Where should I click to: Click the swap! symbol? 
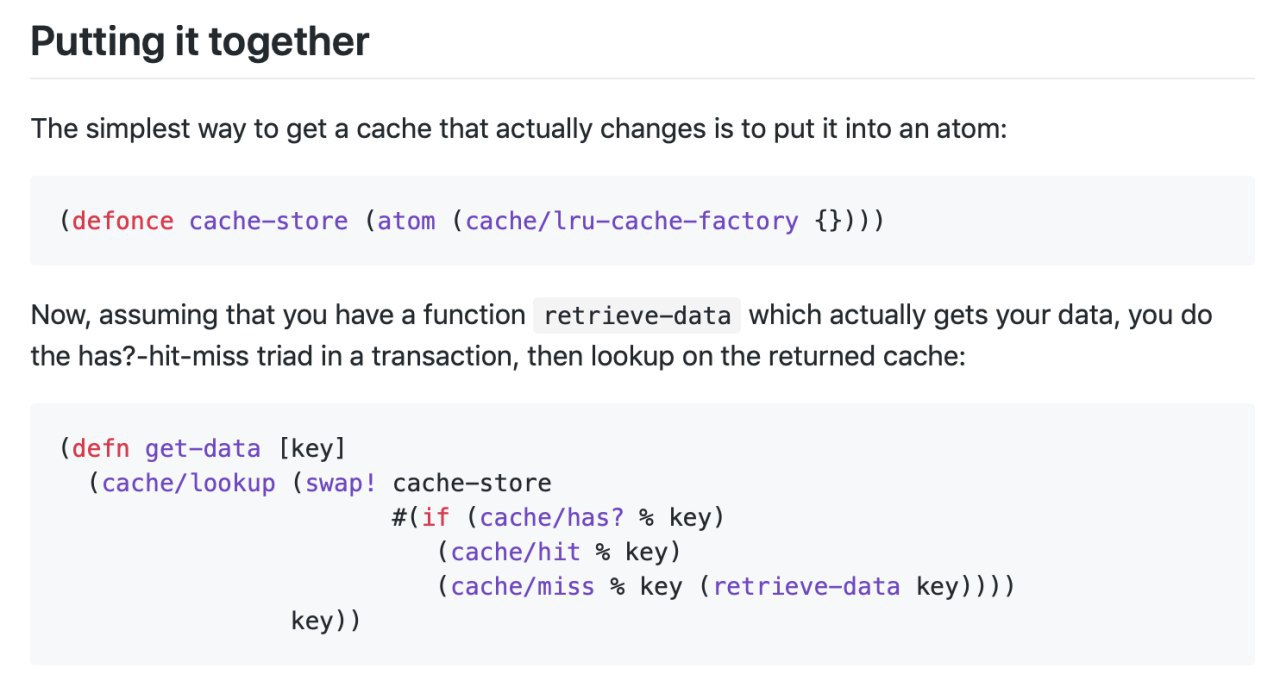click(x=342, y=483)
